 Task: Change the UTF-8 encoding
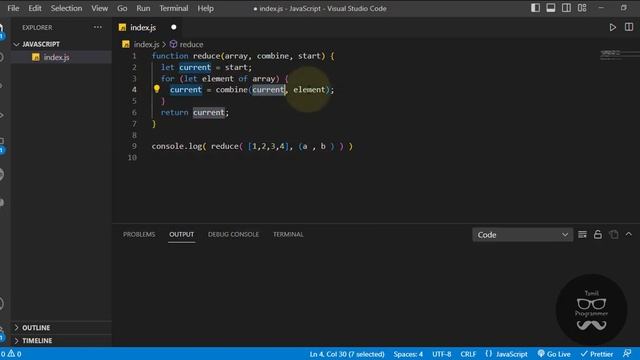442,354
